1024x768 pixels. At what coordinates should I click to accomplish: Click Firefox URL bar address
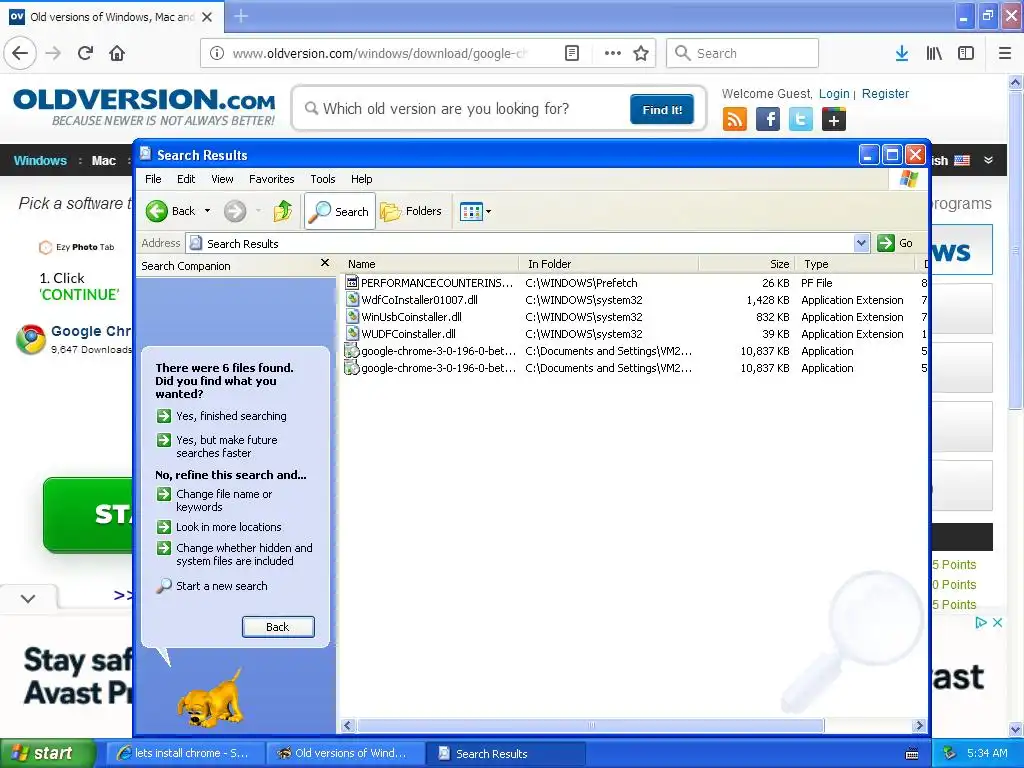point(379,53)
